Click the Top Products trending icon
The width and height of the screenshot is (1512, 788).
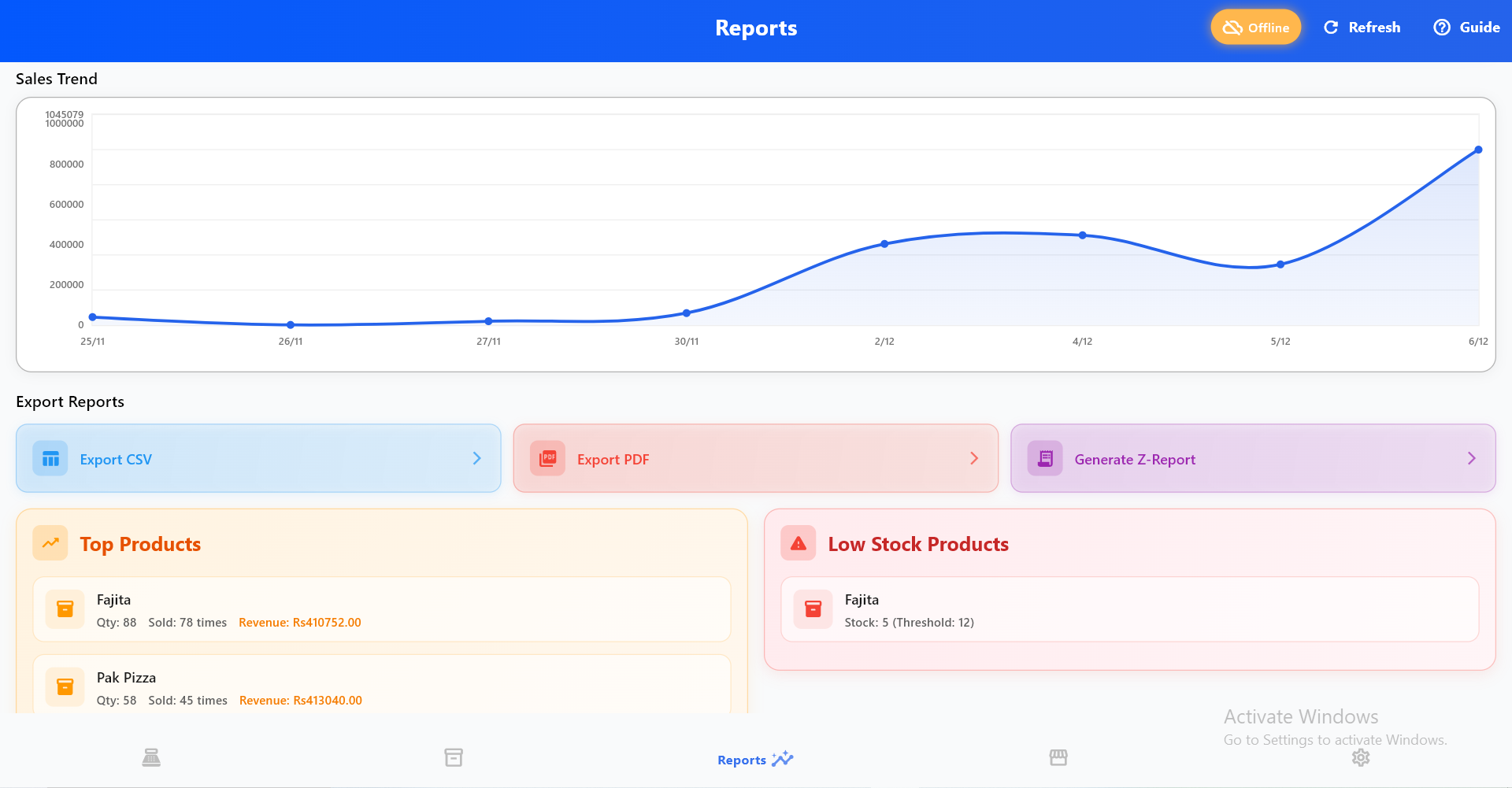[50, 543]
